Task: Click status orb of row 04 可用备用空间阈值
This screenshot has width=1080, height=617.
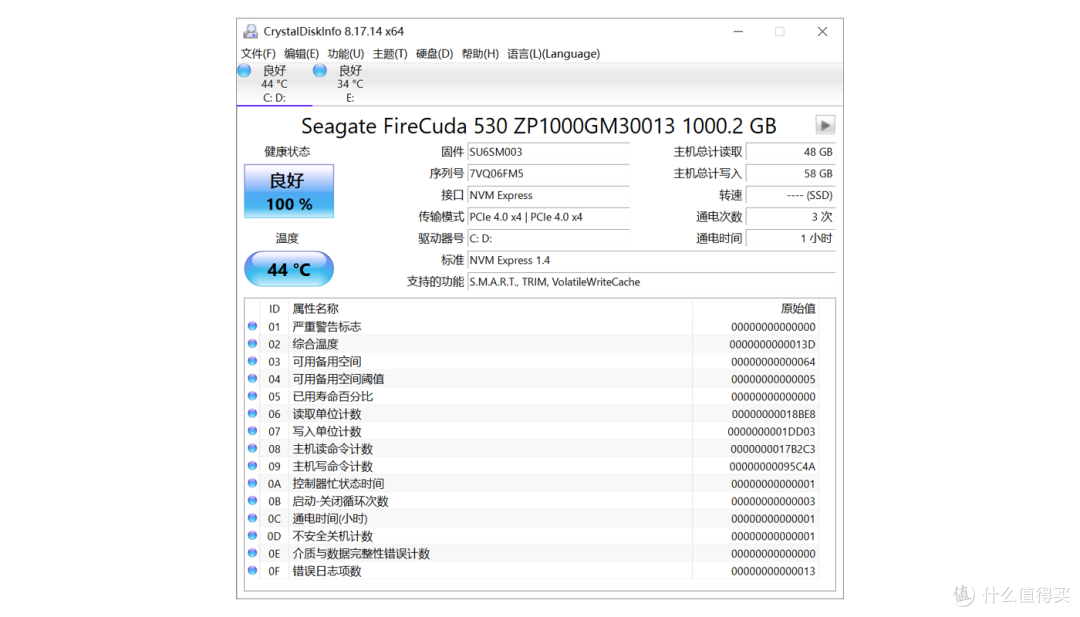Action: (x=253, y=379)
